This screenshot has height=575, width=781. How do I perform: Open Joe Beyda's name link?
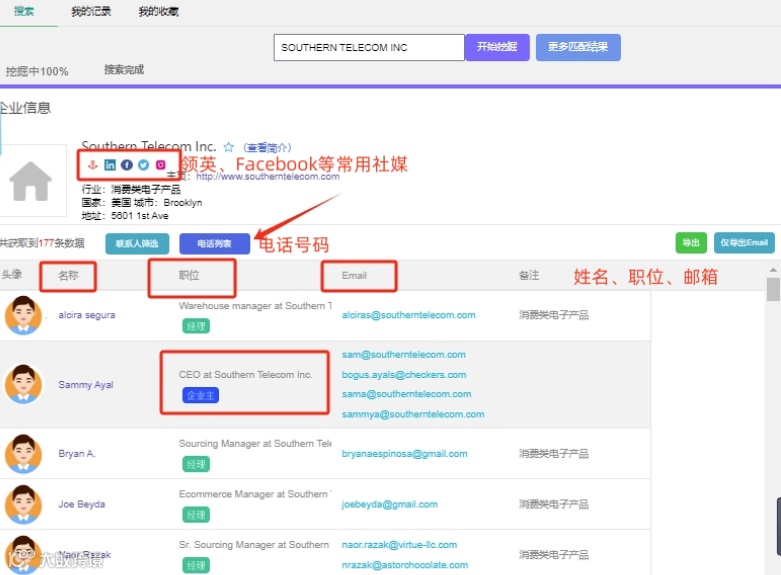[x=82, y=504]
